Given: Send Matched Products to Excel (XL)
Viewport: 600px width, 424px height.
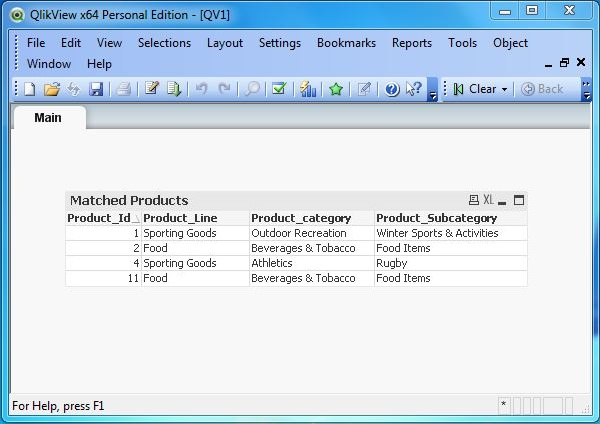Looking at the screenshot, I should [x=488, y=200].
